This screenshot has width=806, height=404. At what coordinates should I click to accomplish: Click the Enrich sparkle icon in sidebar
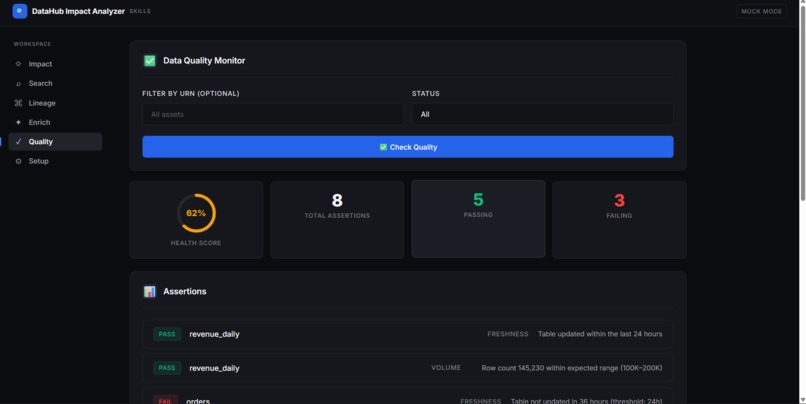click(19, 122)
